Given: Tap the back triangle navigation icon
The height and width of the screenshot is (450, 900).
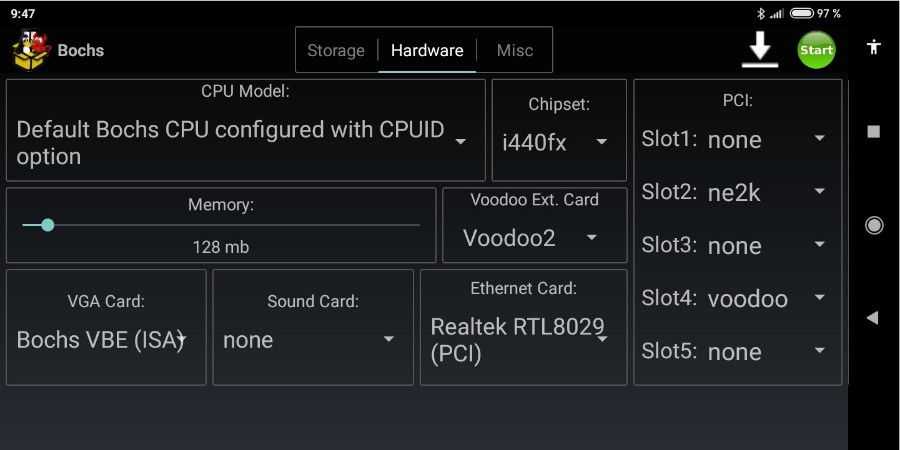Looking at the screenshot, I should (872, 317).
